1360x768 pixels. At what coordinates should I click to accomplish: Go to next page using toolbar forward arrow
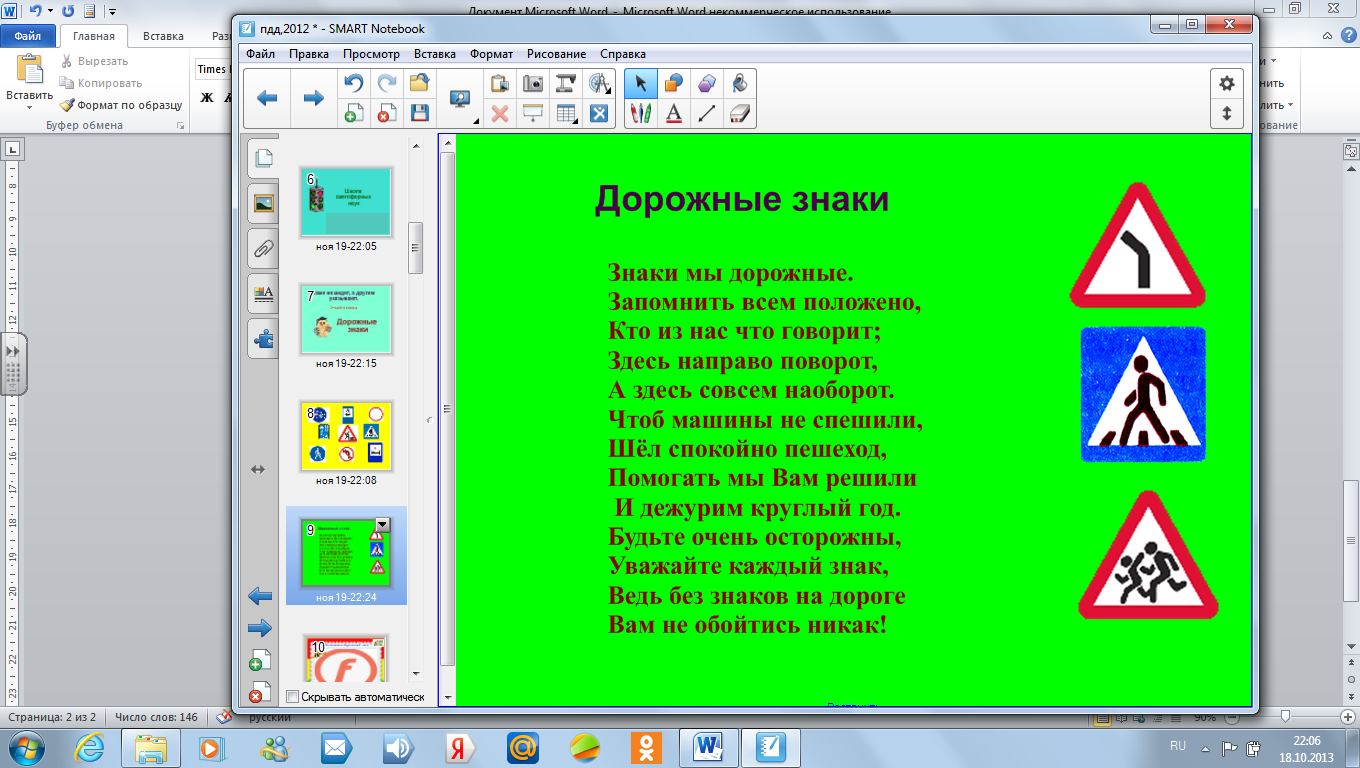point(313,98)
